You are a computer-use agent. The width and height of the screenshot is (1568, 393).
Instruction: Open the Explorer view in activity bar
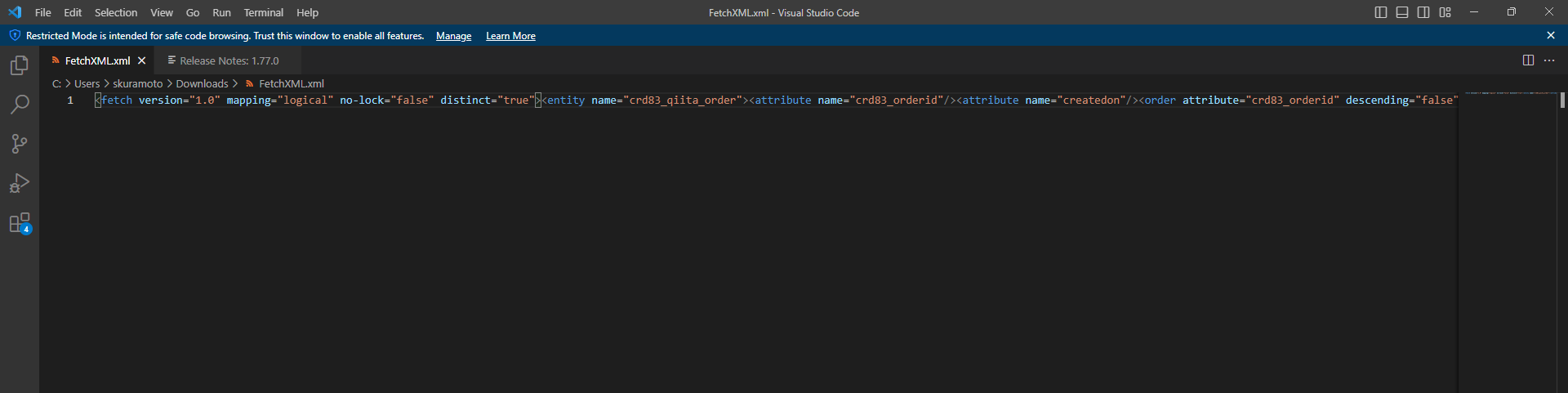(20, 65)
